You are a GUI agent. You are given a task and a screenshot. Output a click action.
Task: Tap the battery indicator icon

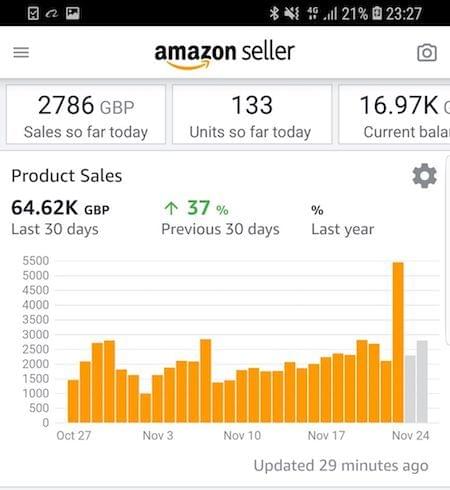point(377,13)
